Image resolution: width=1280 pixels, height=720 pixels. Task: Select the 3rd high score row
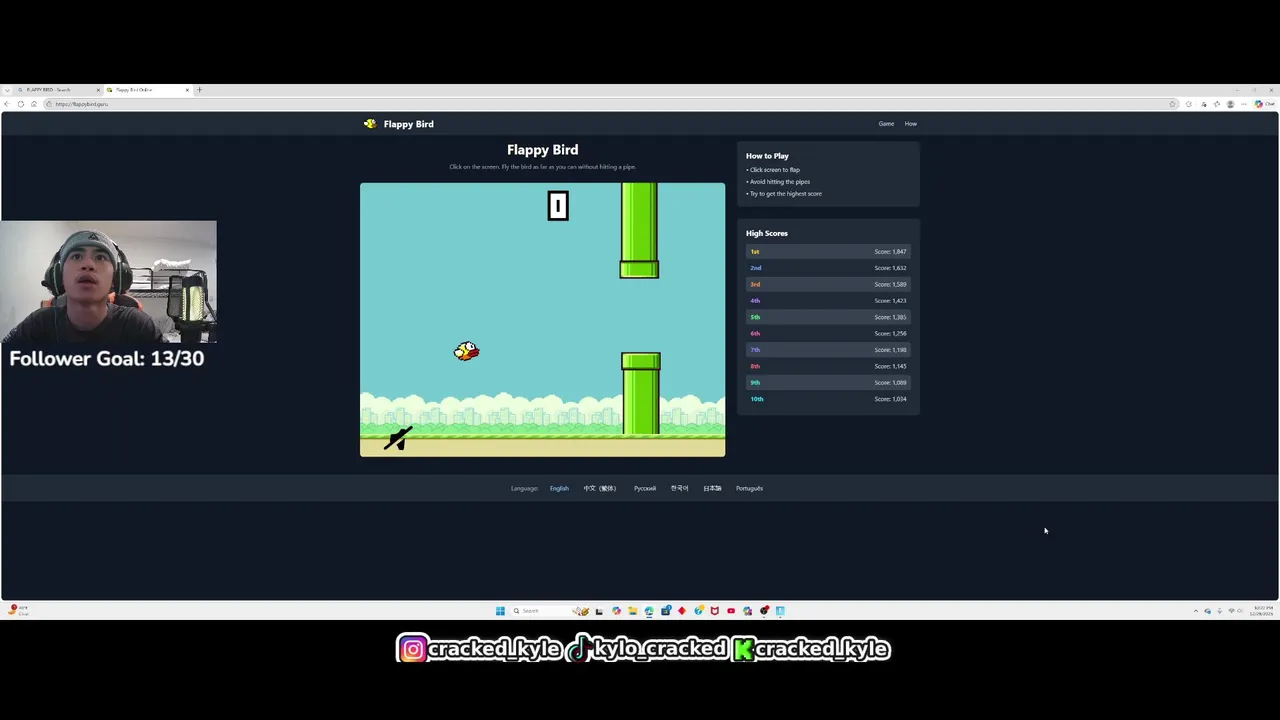[x=828, y=284]
